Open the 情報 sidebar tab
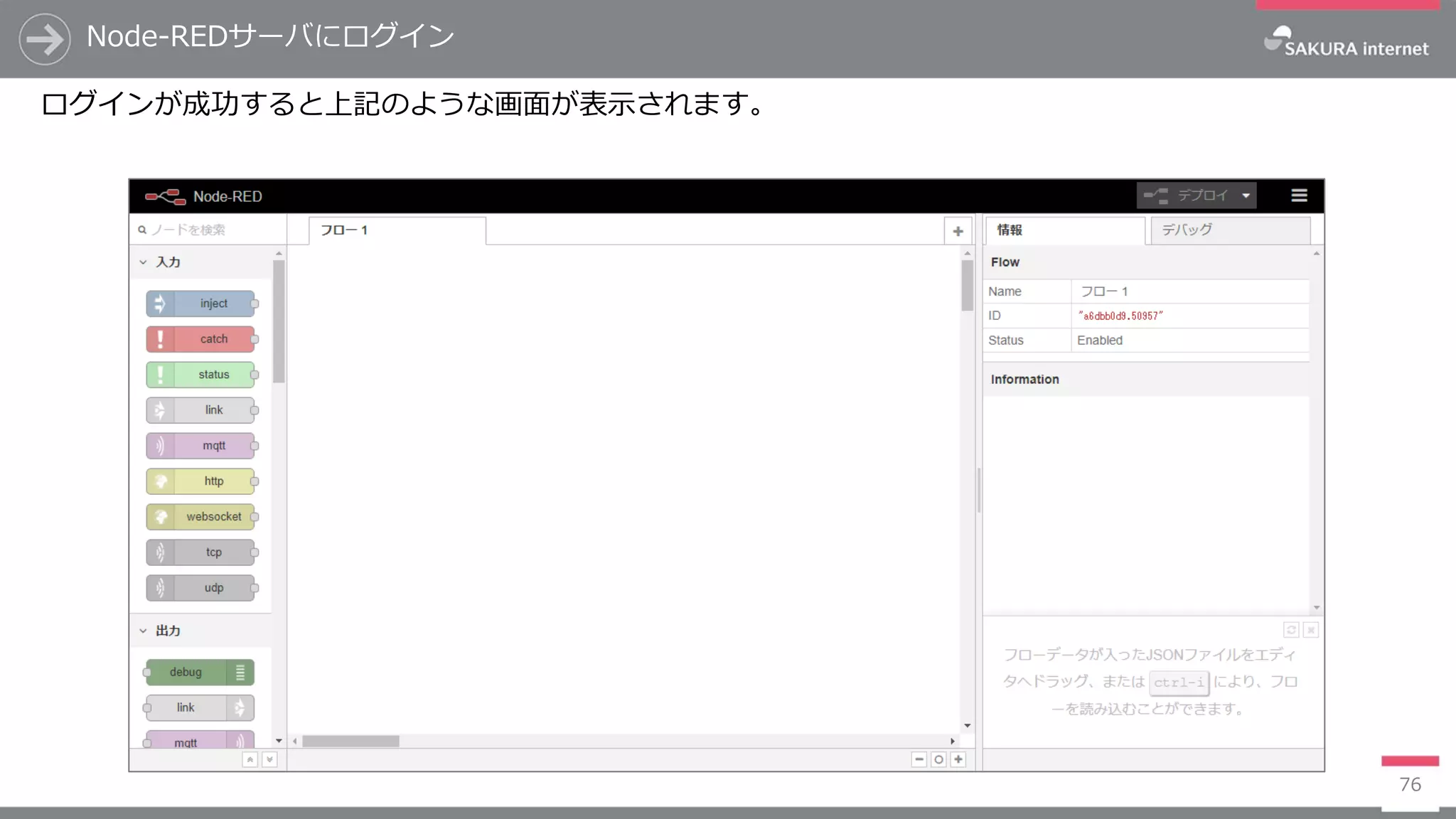 pos(1065,230)
